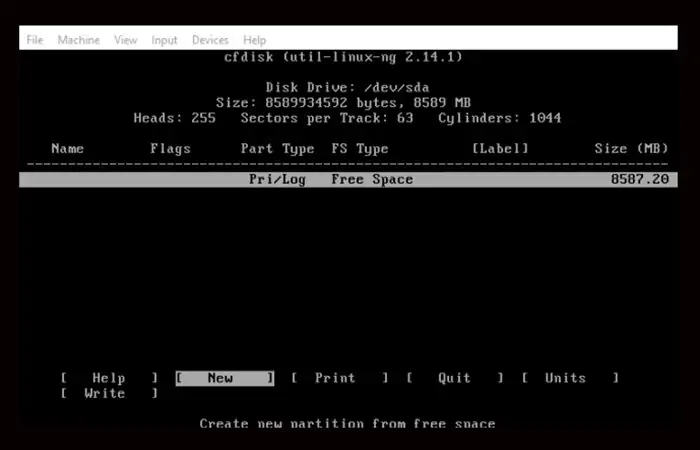Viewport: 700px width, 450px height.
Task: Click the Sectors per Track: 63 text
Action: click(327, 118)
